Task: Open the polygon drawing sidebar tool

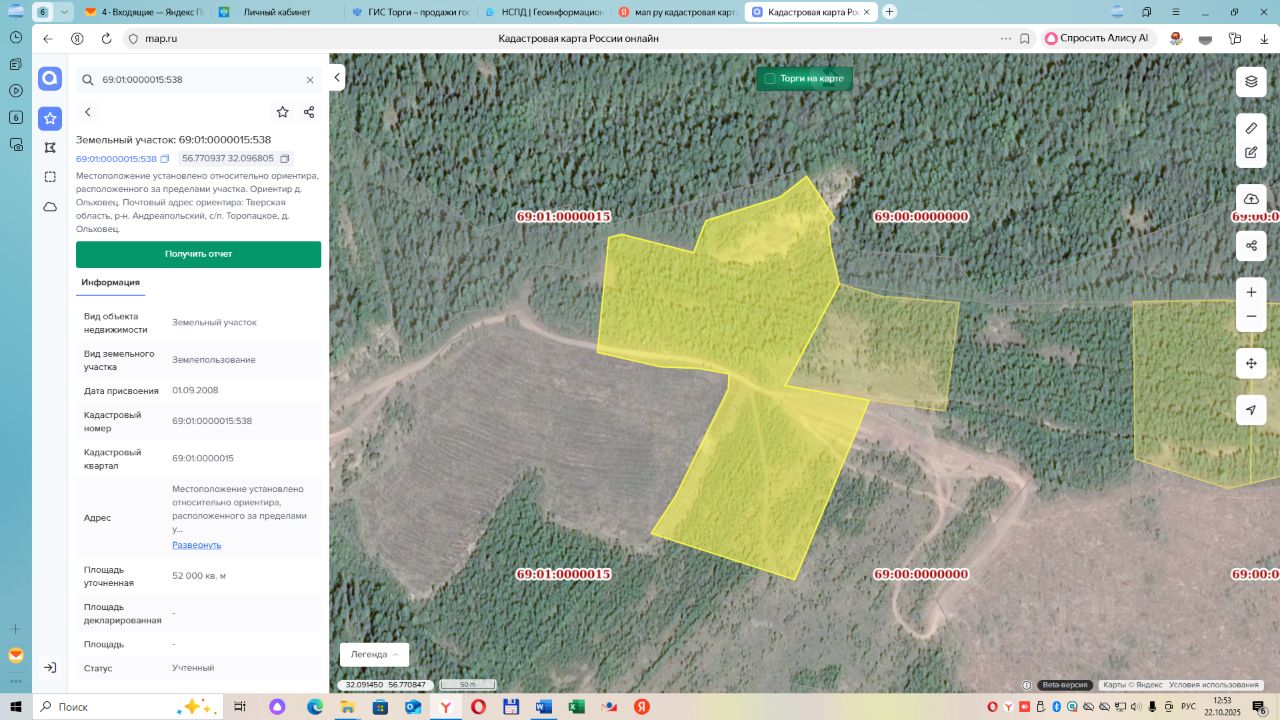Action: 50,147
